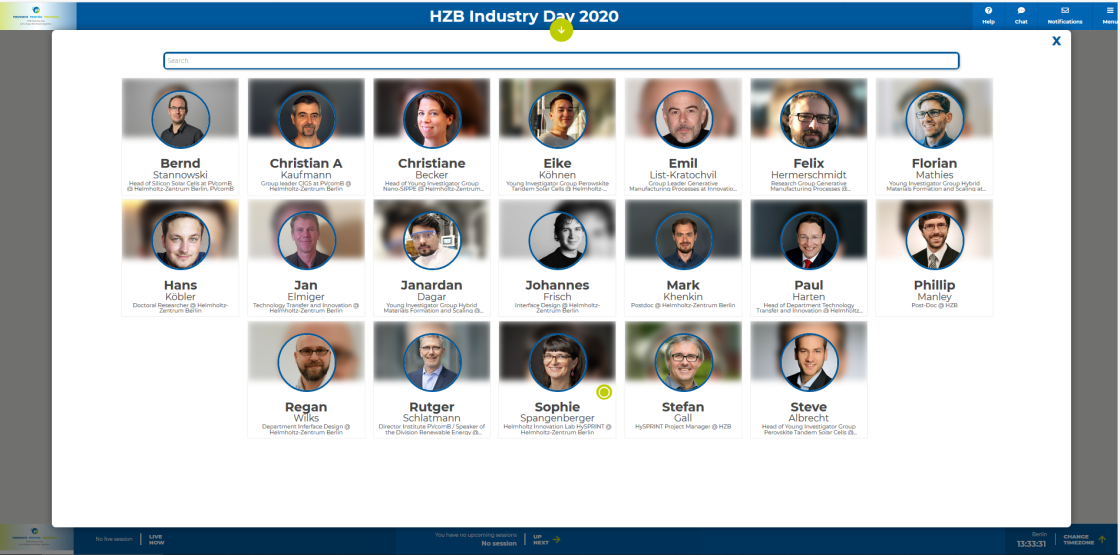
Task: Click the event logo in the bottom-left footer
Action: (x=37, y=539)
